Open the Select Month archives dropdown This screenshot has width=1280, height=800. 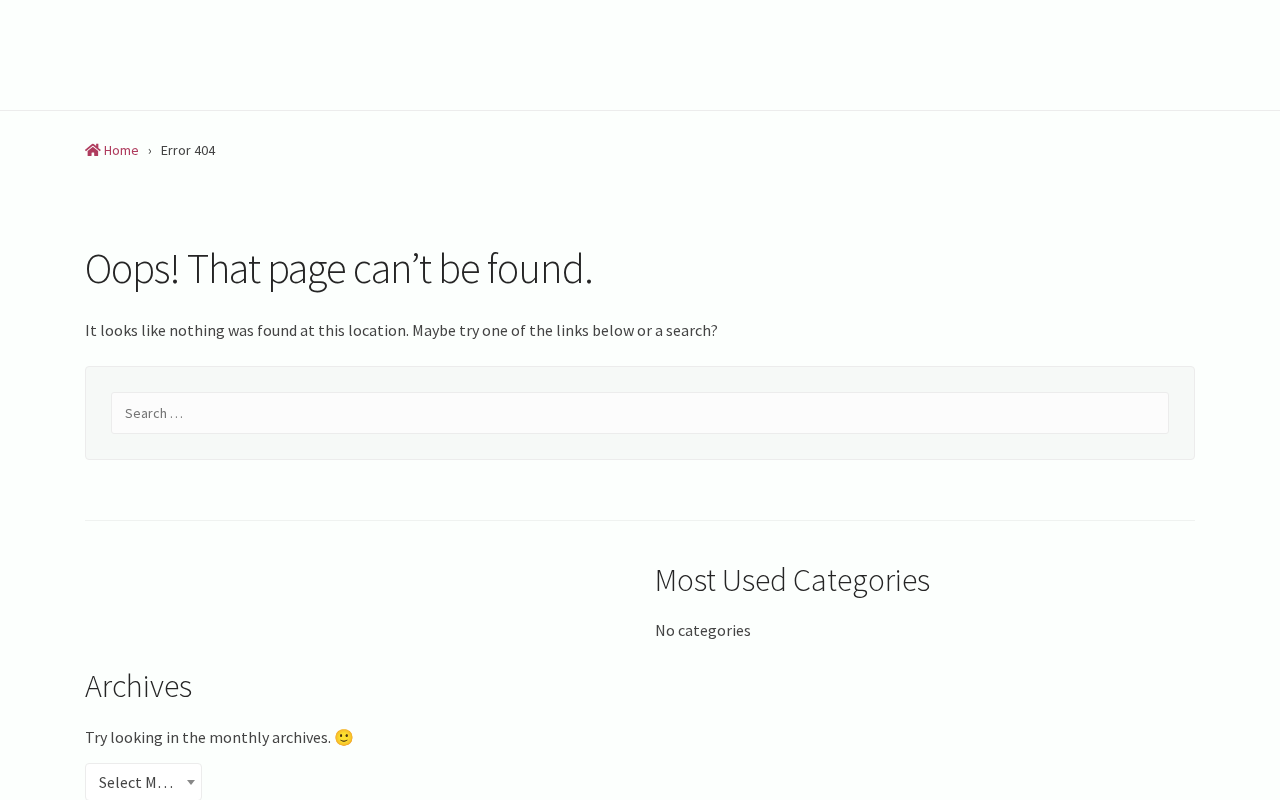136,782
